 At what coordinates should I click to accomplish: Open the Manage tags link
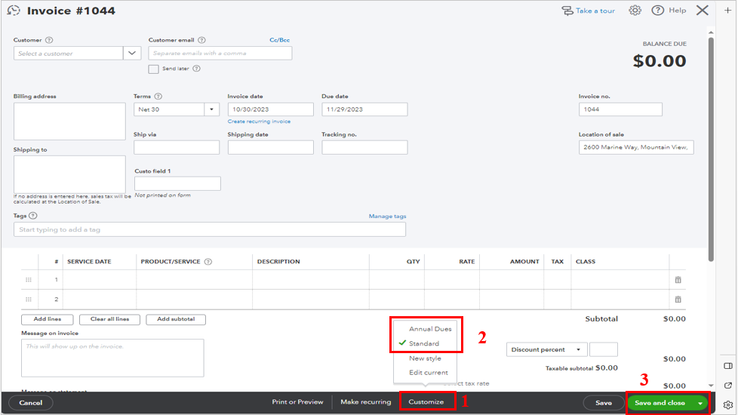point(387,216)
